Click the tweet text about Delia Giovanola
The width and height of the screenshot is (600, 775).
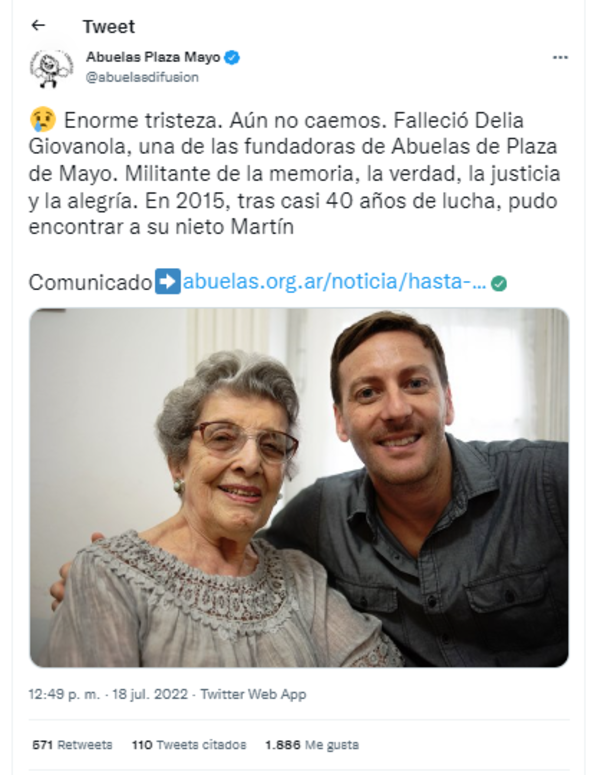coord(295,173)
